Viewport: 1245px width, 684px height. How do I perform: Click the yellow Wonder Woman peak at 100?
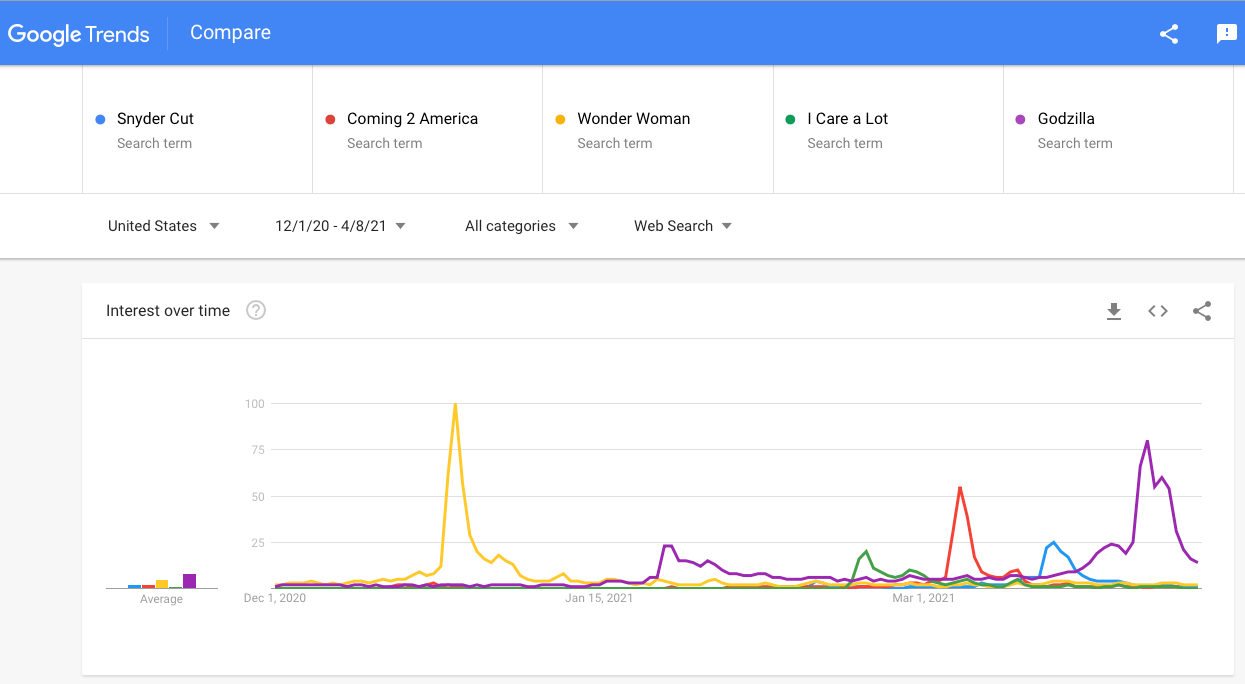(x=455, y=405)
